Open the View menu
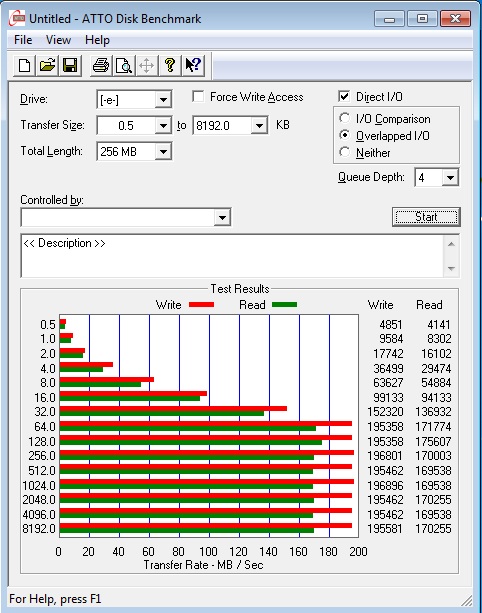 coord(58,40)
